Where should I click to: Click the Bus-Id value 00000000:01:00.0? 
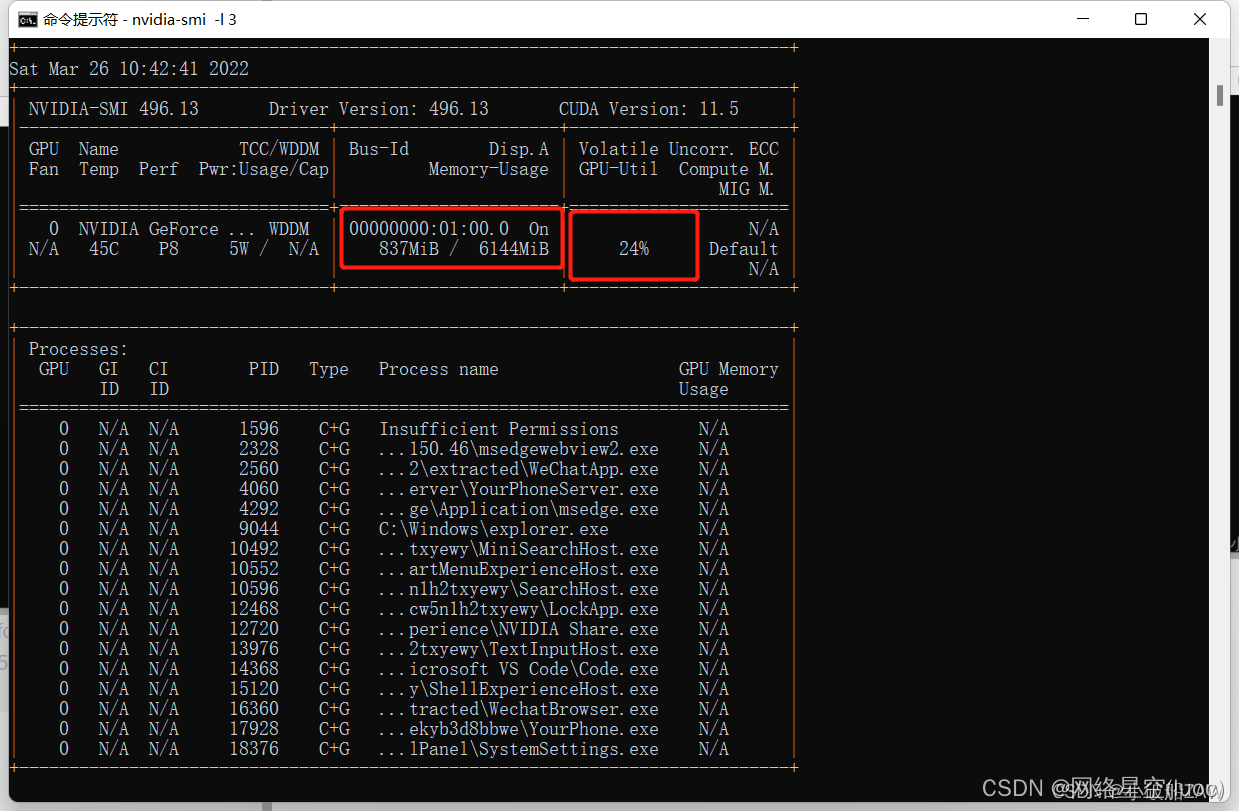(429, 229)
